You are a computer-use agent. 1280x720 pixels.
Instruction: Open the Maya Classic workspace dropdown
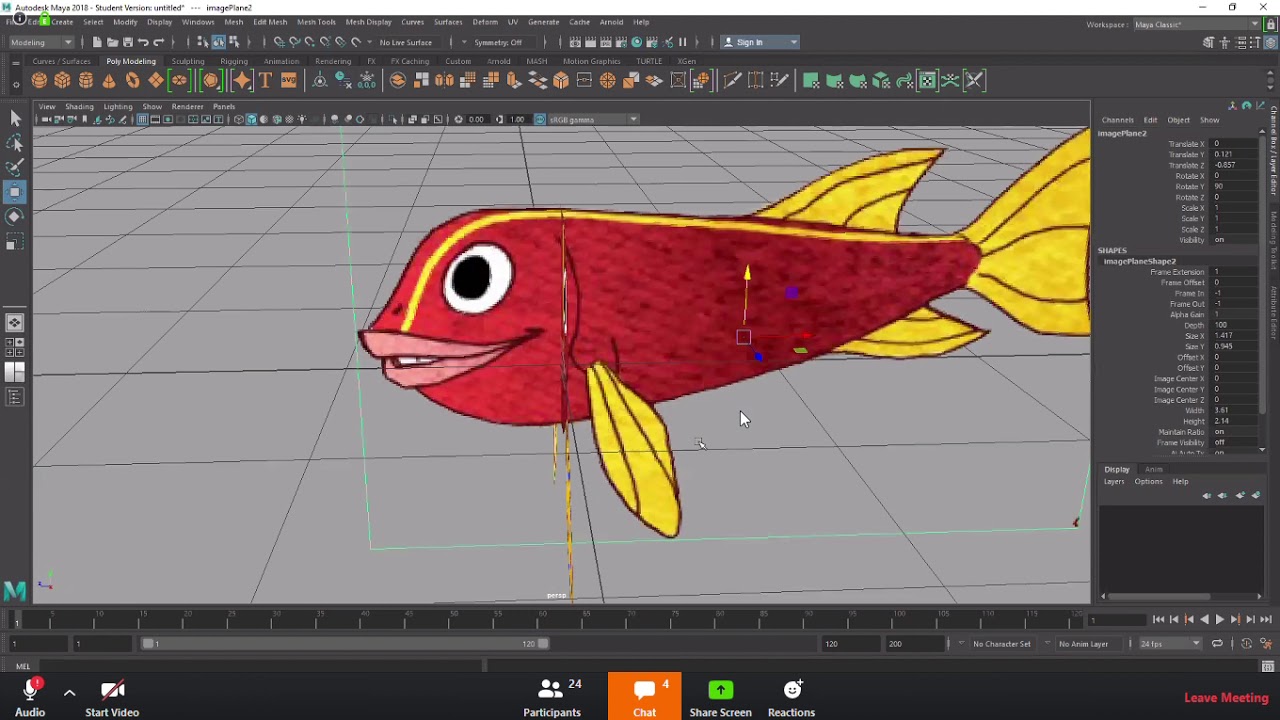click(1196, 25)
